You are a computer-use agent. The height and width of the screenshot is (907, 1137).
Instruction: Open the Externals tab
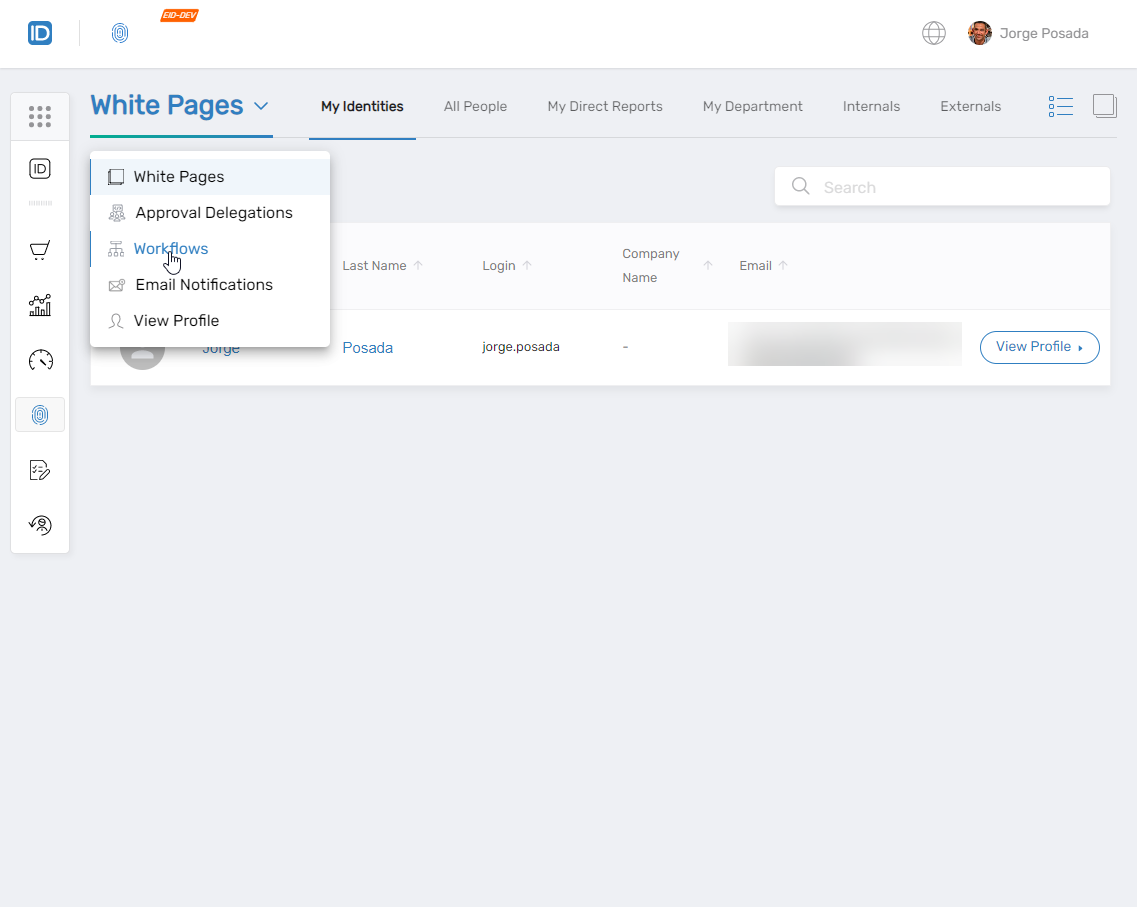(x=970, y=105)
